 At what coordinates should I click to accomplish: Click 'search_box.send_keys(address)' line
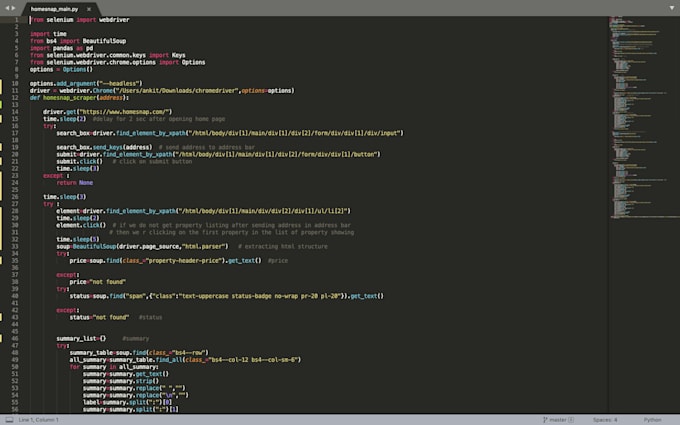[x=105, y=147]
